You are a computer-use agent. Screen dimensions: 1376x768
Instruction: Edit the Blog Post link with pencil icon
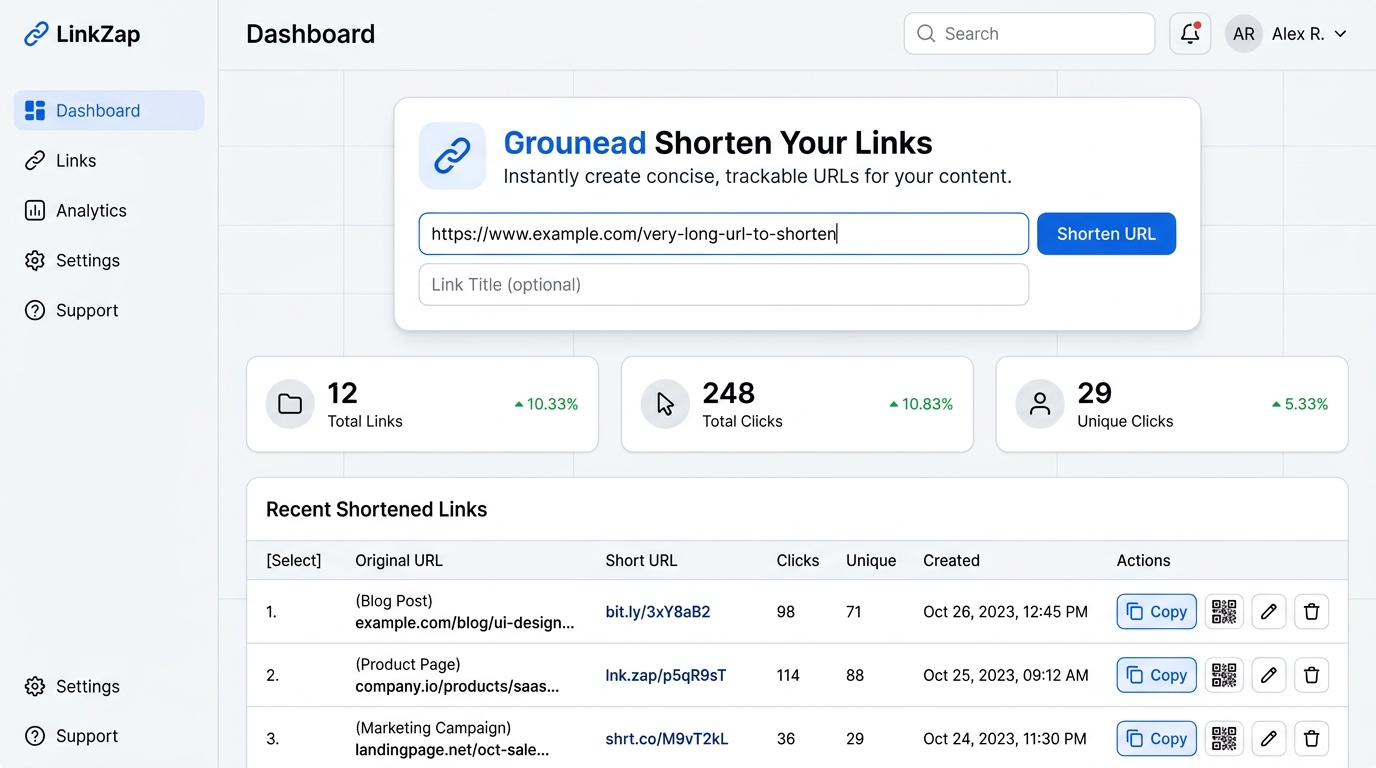tap(1269, 612)
